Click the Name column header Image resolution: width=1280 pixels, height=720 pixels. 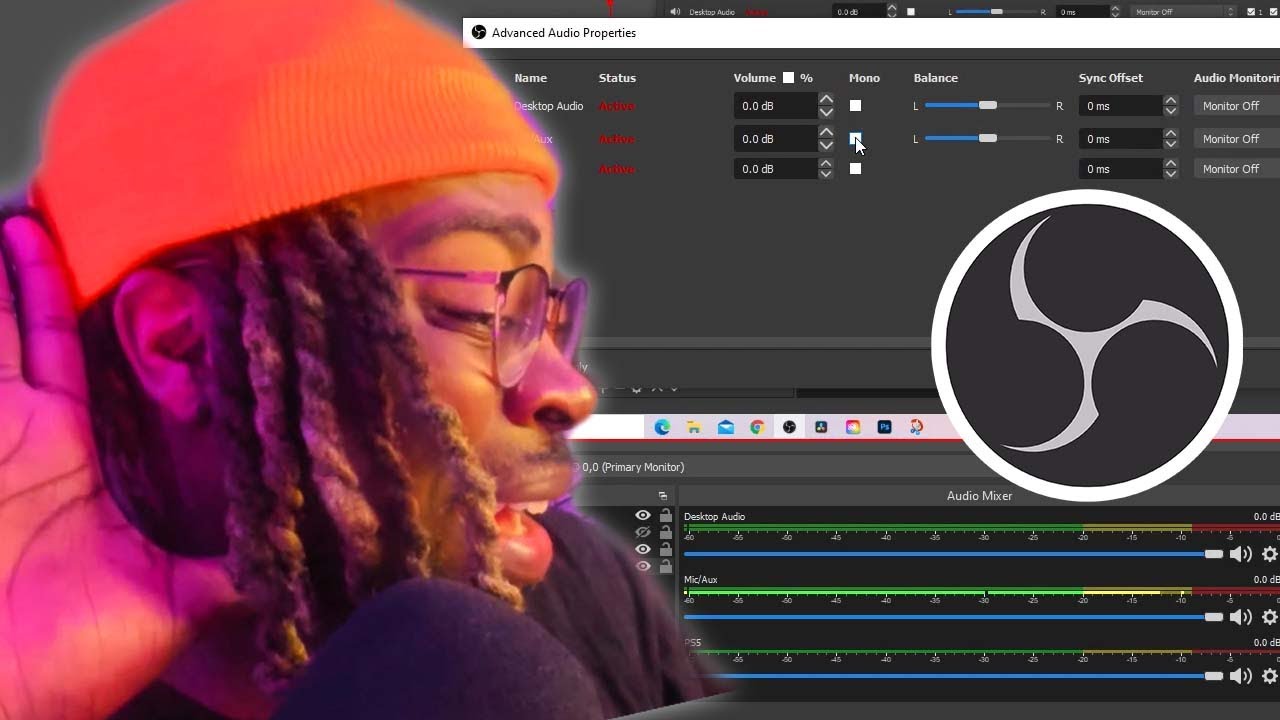pyautogui.click(x=530, y=78)
